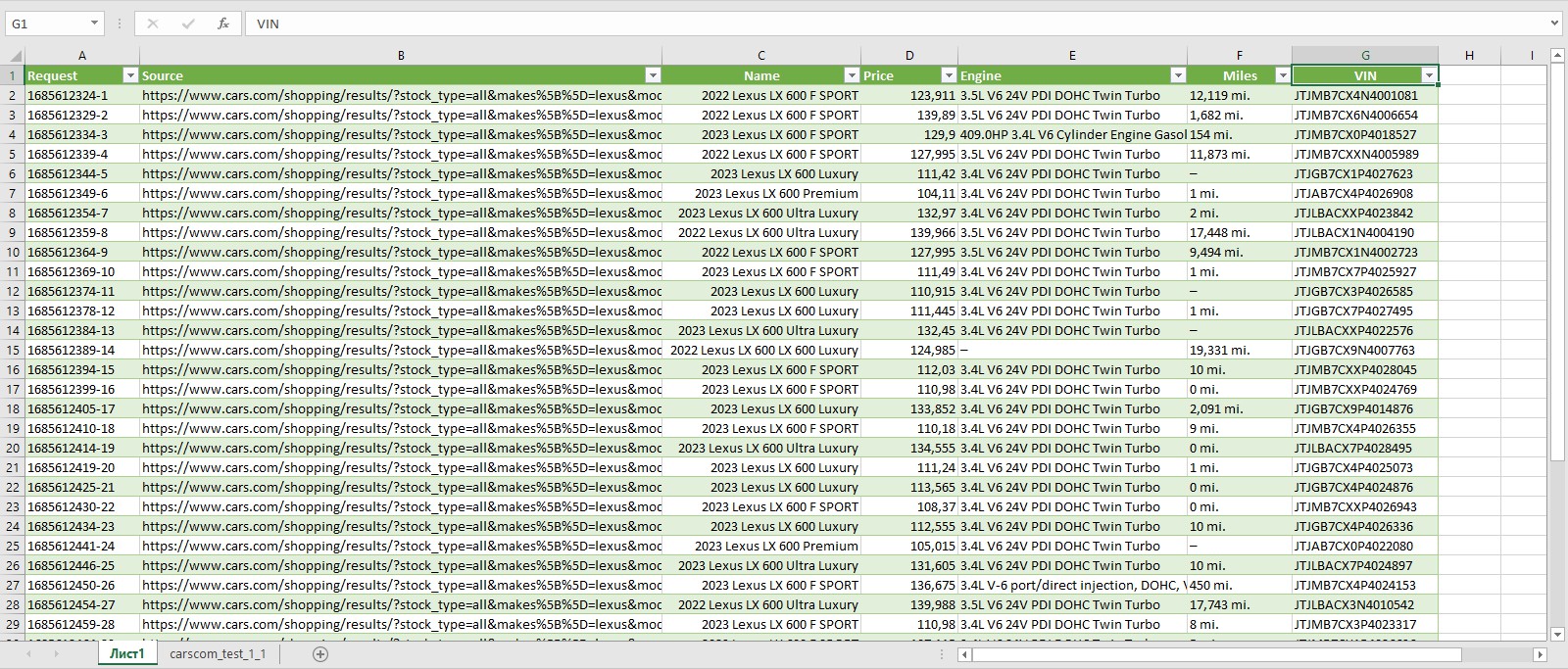Click the horizontal scrollbar left arrow

pos(965,654)
